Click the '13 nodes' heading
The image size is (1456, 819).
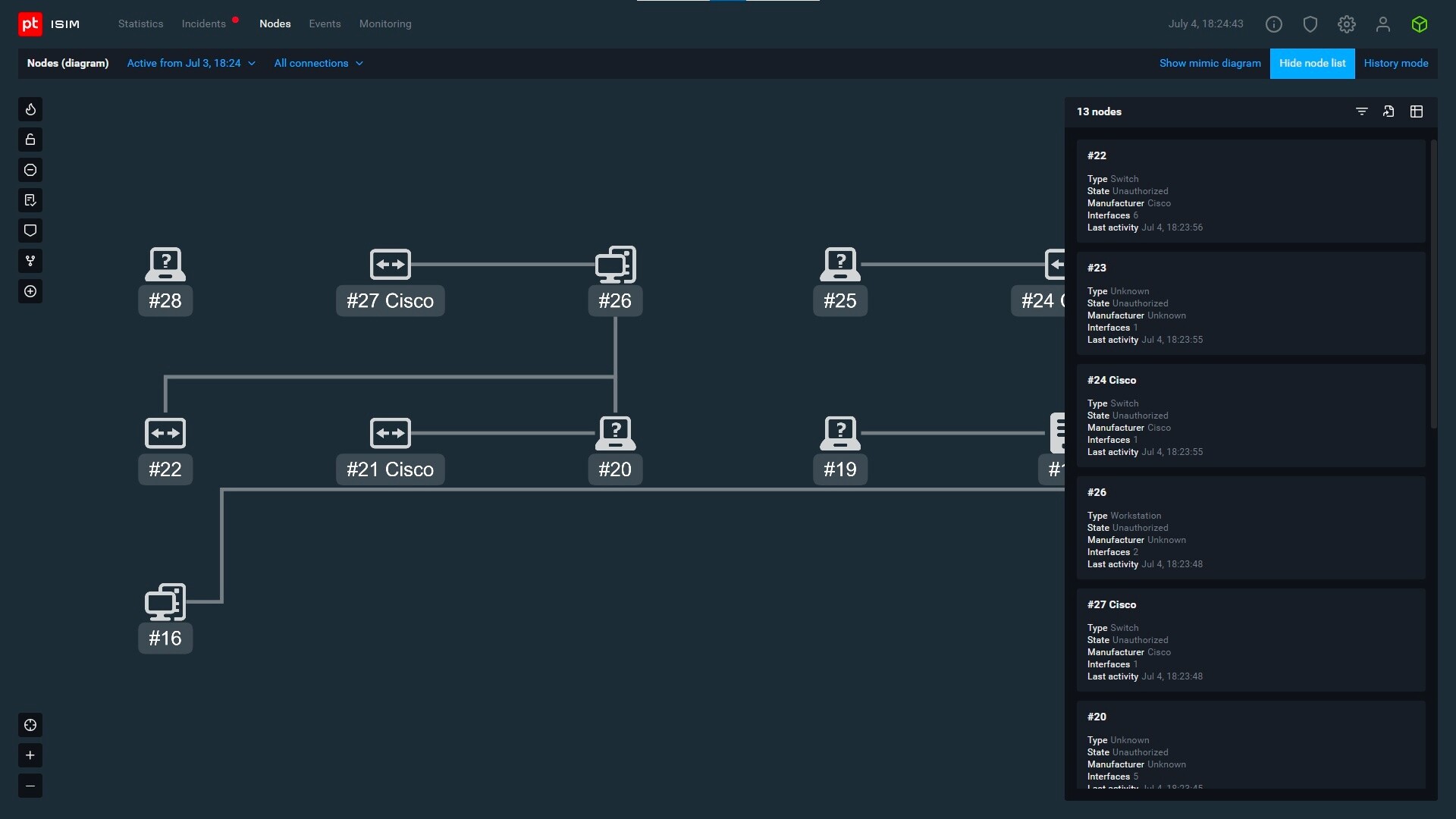(x=1099, y=111)
